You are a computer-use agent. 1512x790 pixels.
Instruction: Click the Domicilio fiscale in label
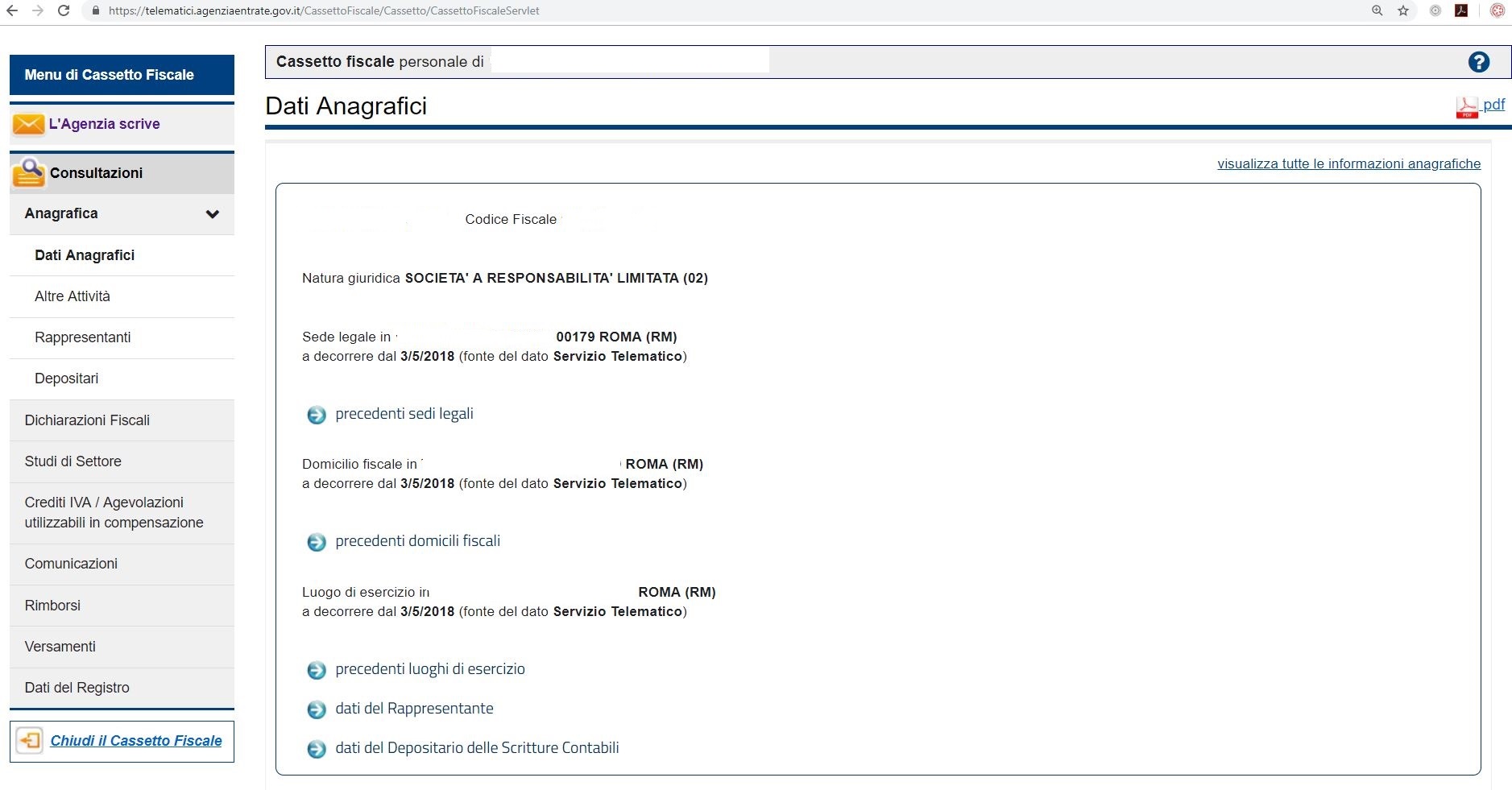(x=359, y=464)
